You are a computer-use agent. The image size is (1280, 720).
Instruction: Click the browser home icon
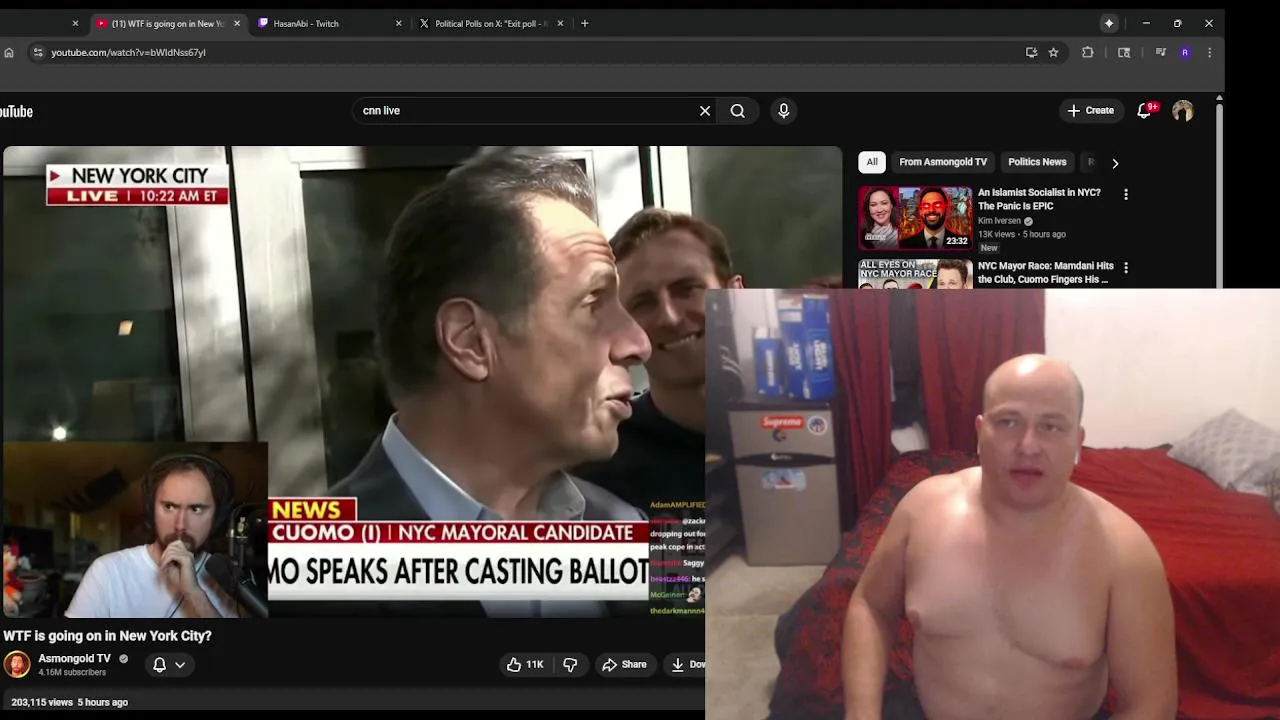[x=9, y=52]
